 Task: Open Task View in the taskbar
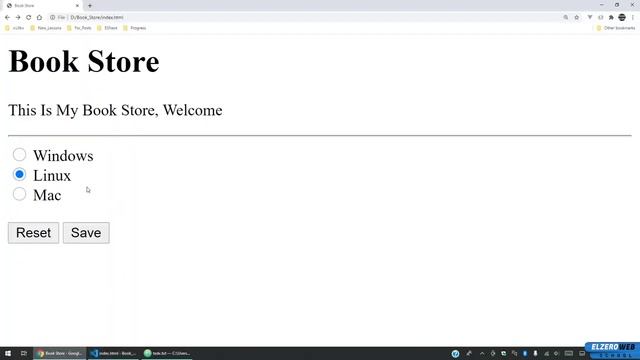click(x=24, y=353)
